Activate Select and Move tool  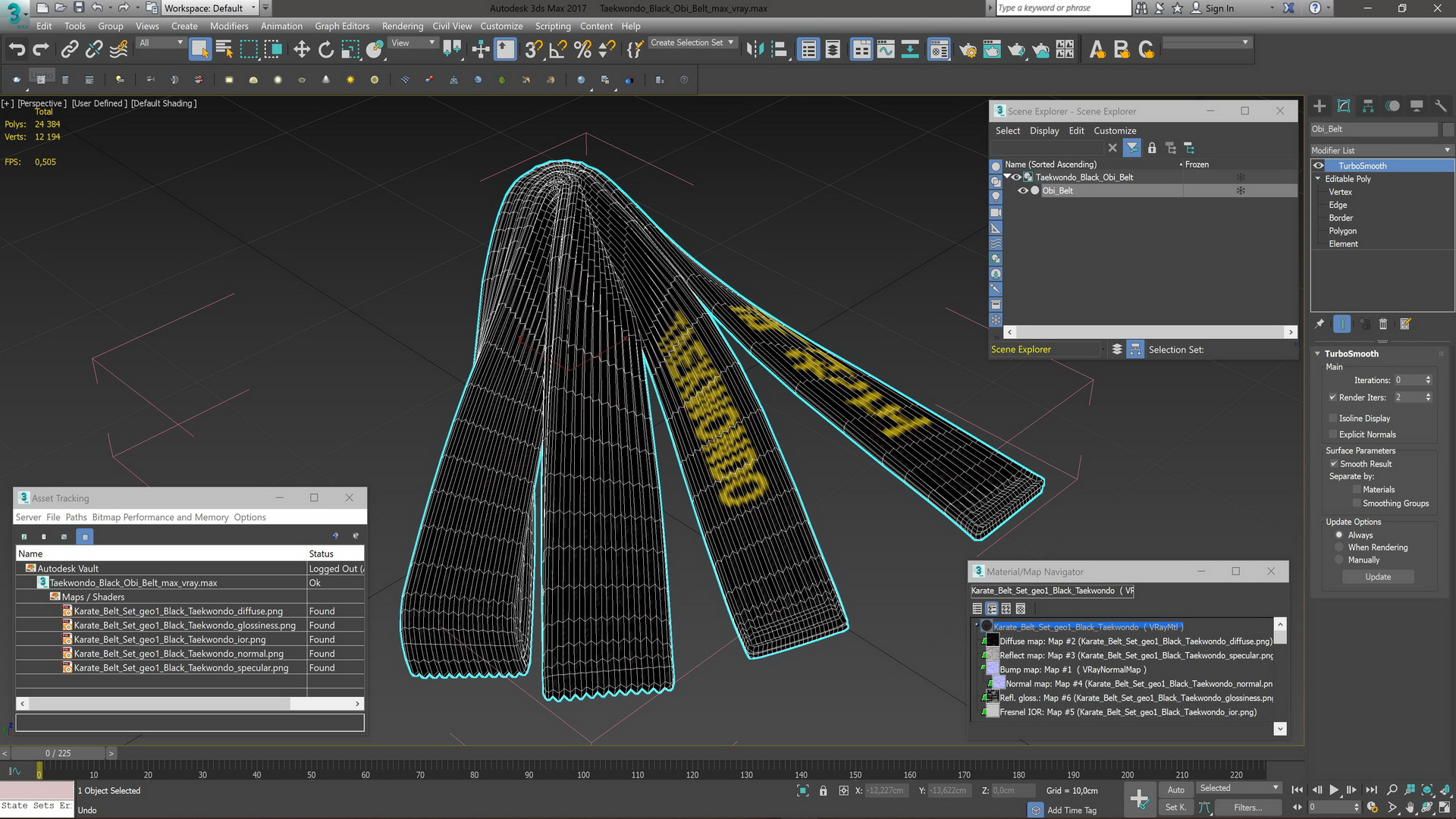[302, 50]
